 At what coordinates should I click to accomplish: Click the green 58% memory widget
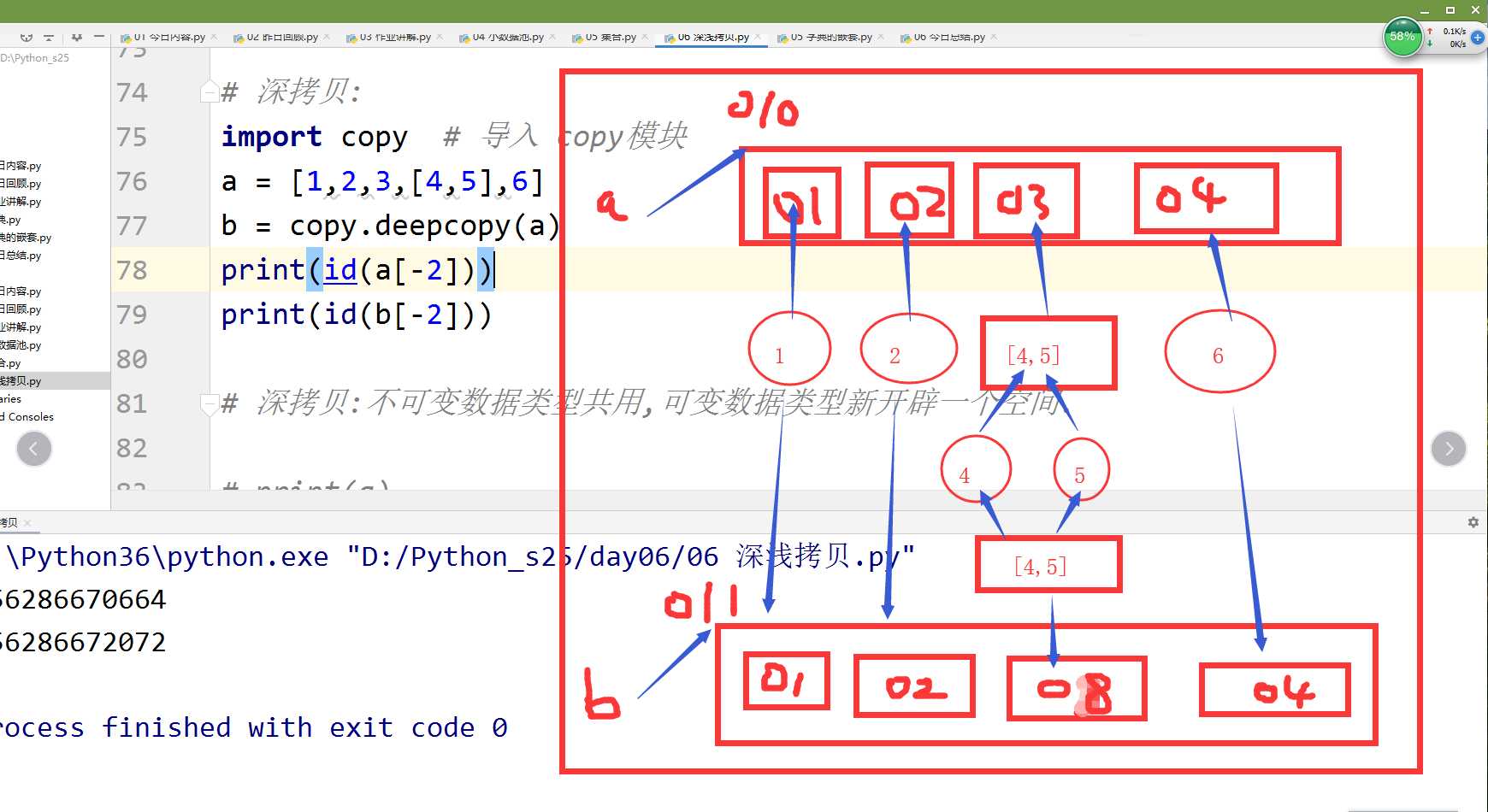(x=1402, y=37)
